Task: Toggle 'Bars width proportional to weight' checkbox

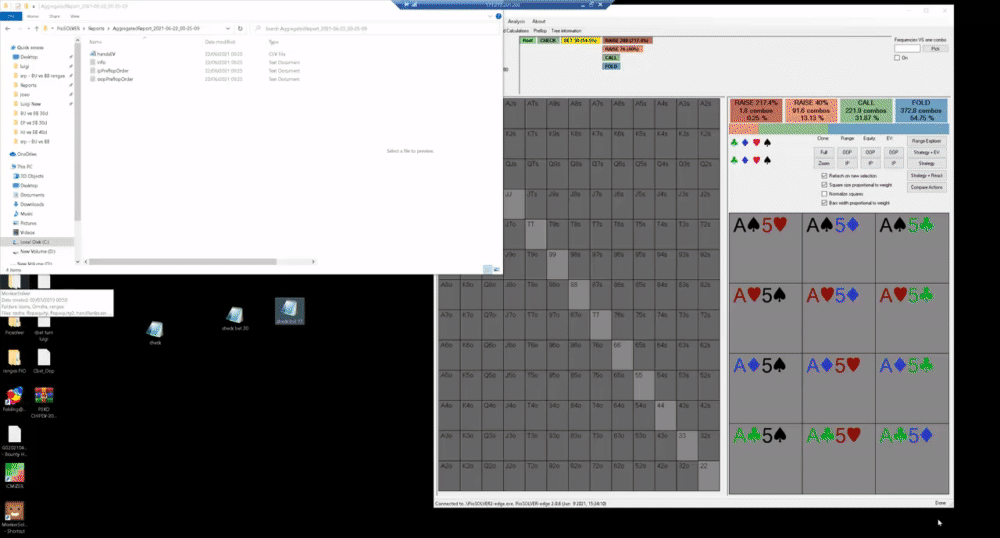Action: [824, 203]
